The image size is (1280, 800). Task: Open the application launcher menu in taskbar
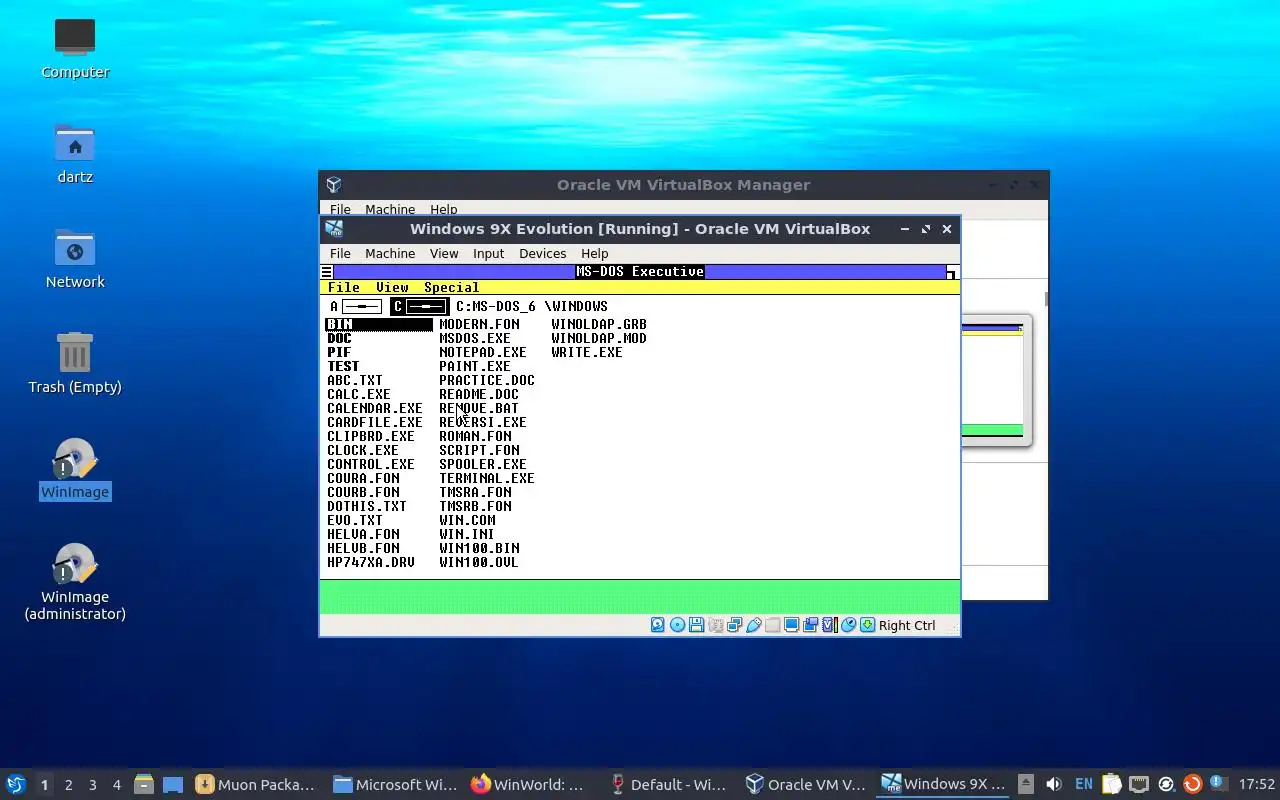(15, 784)
